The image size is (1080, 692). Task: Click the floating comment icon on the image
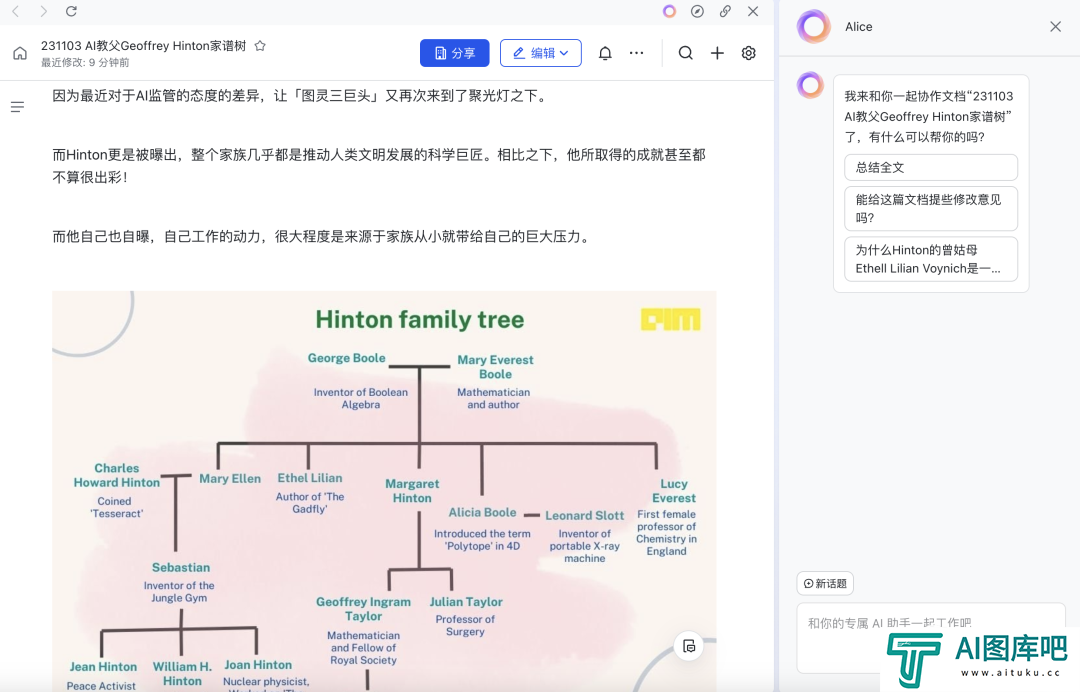[x=689, y=646]
